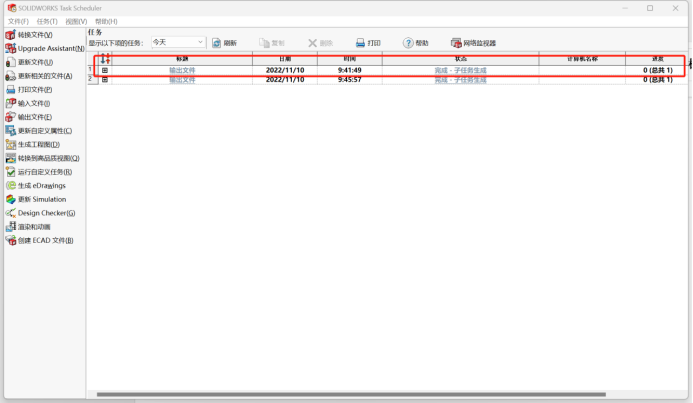Open the 生成工程图(D) create drawings task
Screen dimensions: 693x403
(33, 144)
